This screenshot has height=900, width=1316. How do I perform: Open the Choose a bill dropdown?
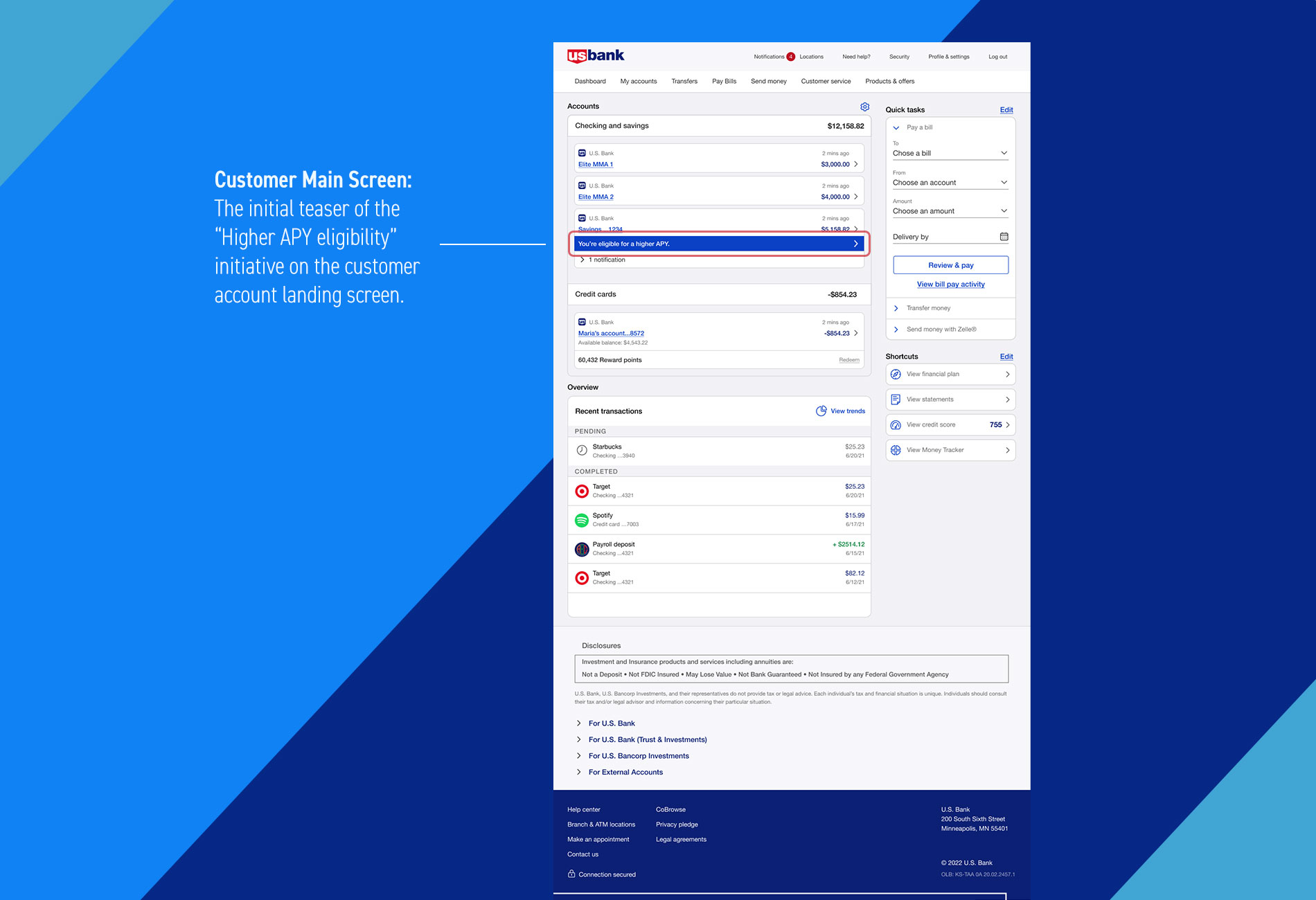click(x=950, y=153)
